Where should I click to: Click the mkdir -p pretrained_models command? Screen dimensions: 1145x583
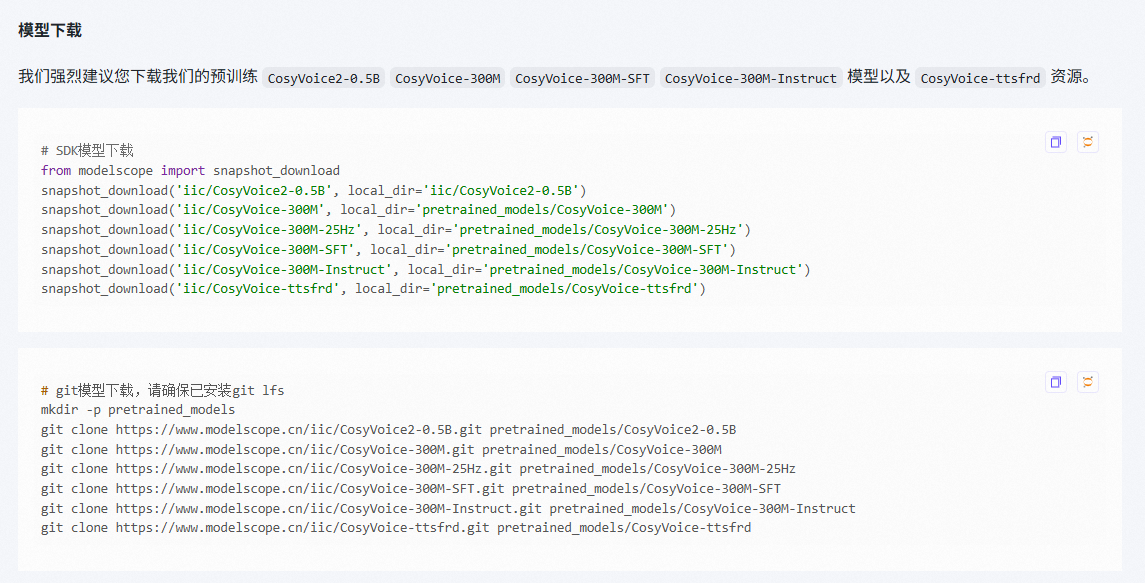click(x=137, y=409)
